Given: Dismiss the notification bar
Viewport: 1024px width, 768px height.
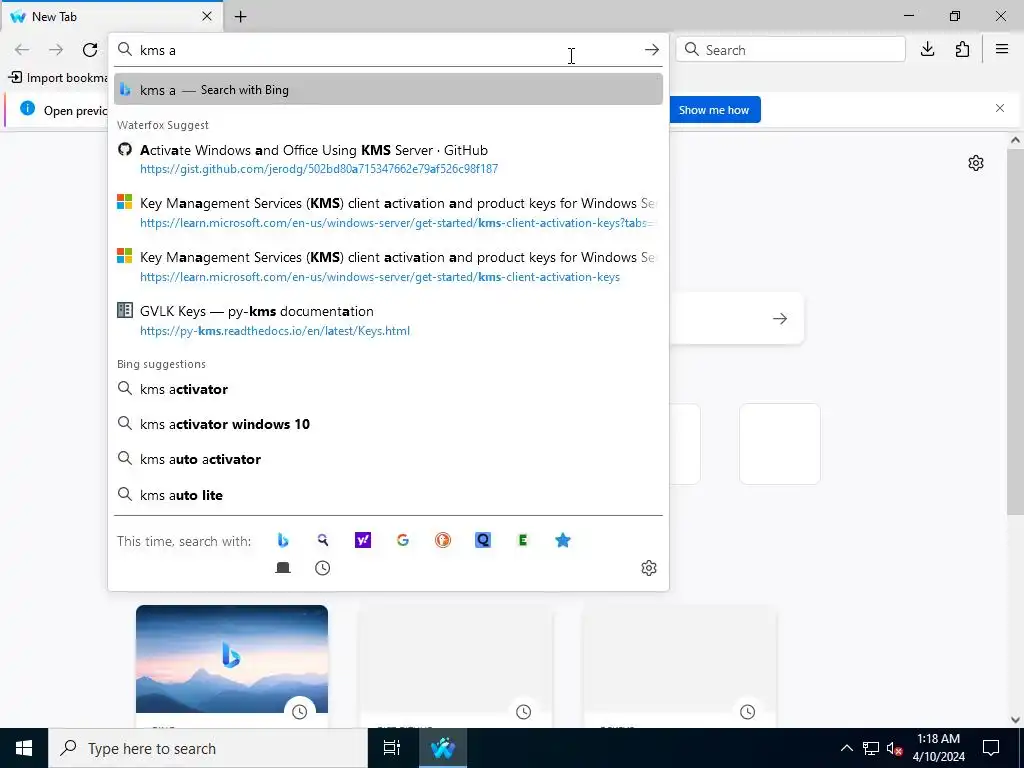Looking at the screenshot, I should [x=1000, y=108].
